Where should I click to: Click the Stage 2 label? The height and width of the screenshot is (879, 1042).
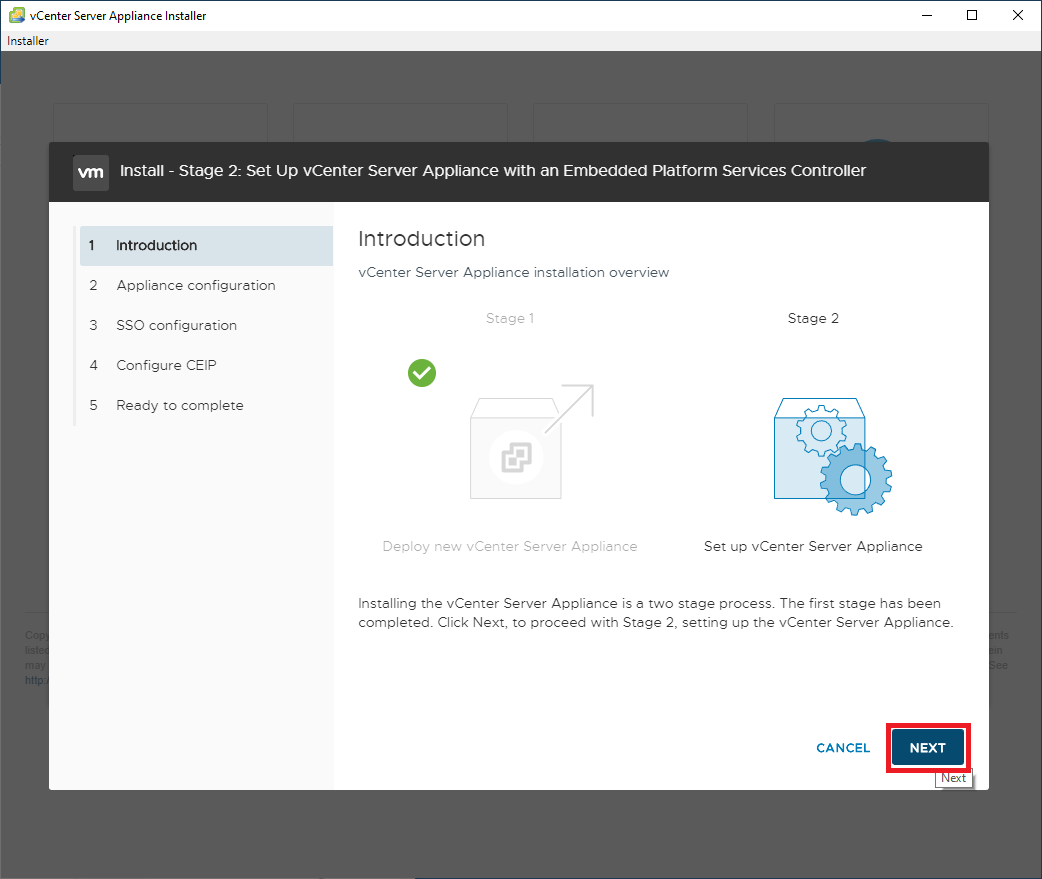coord(813,319)
